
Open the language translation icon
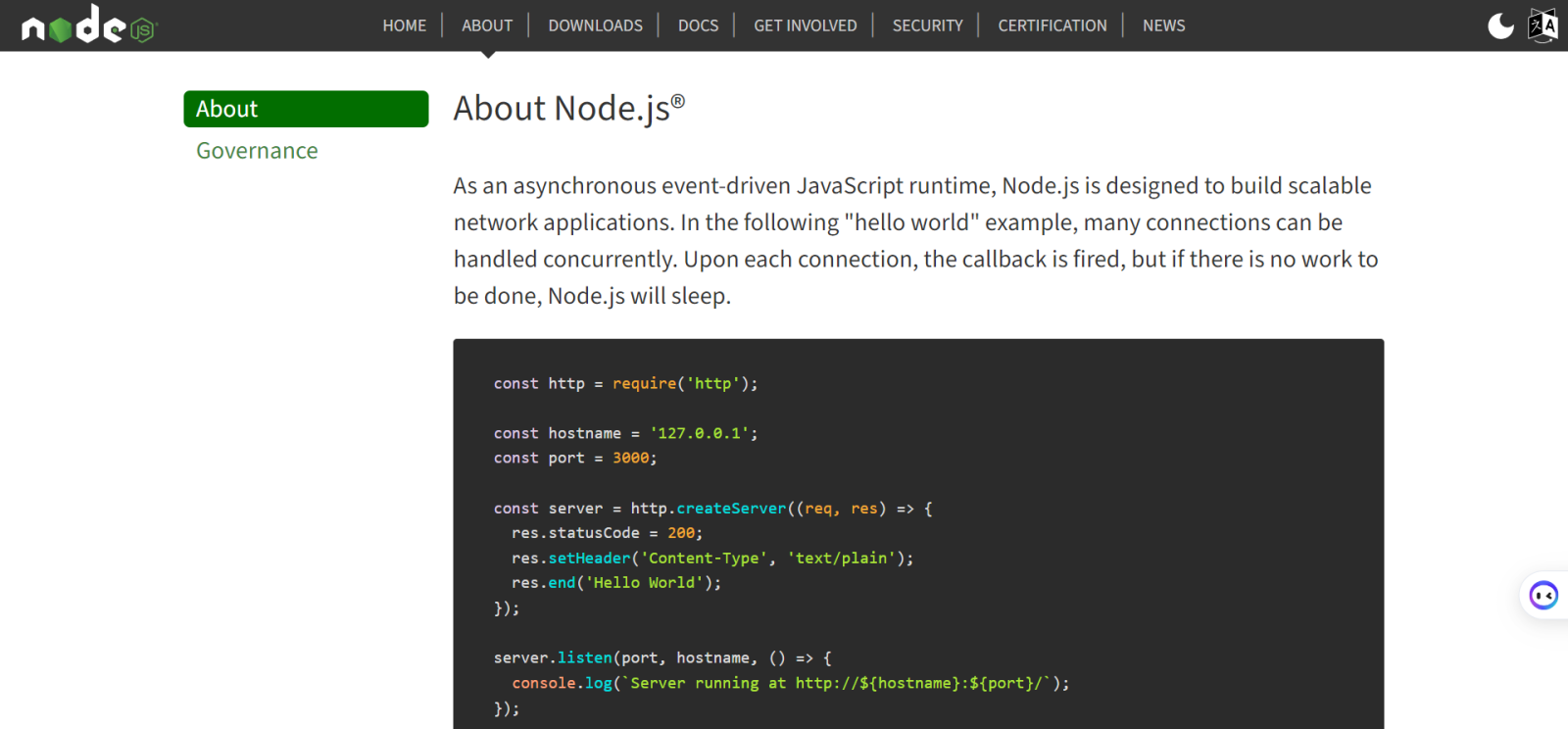click(1543, 25)
